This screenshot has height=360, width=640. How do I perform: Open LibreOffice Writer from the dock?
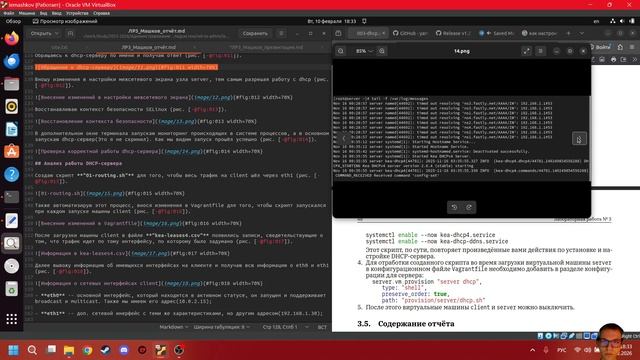click(11, 129)
